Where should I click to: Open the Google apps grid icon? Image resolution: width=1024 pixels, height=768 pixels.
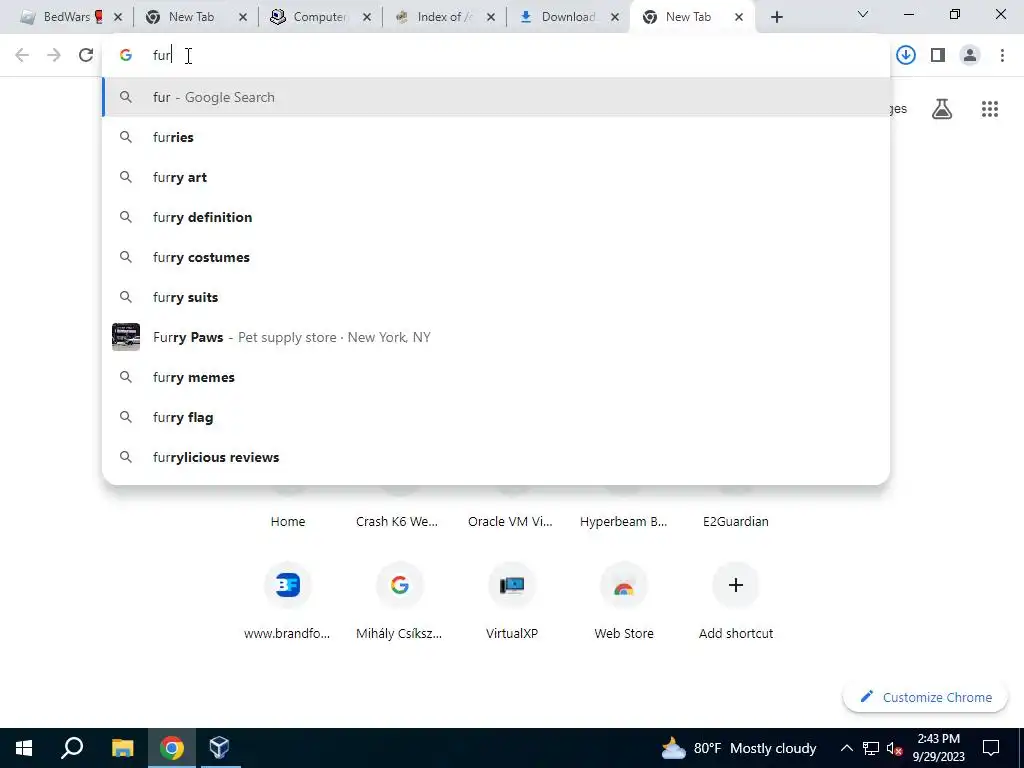point(989,109)
